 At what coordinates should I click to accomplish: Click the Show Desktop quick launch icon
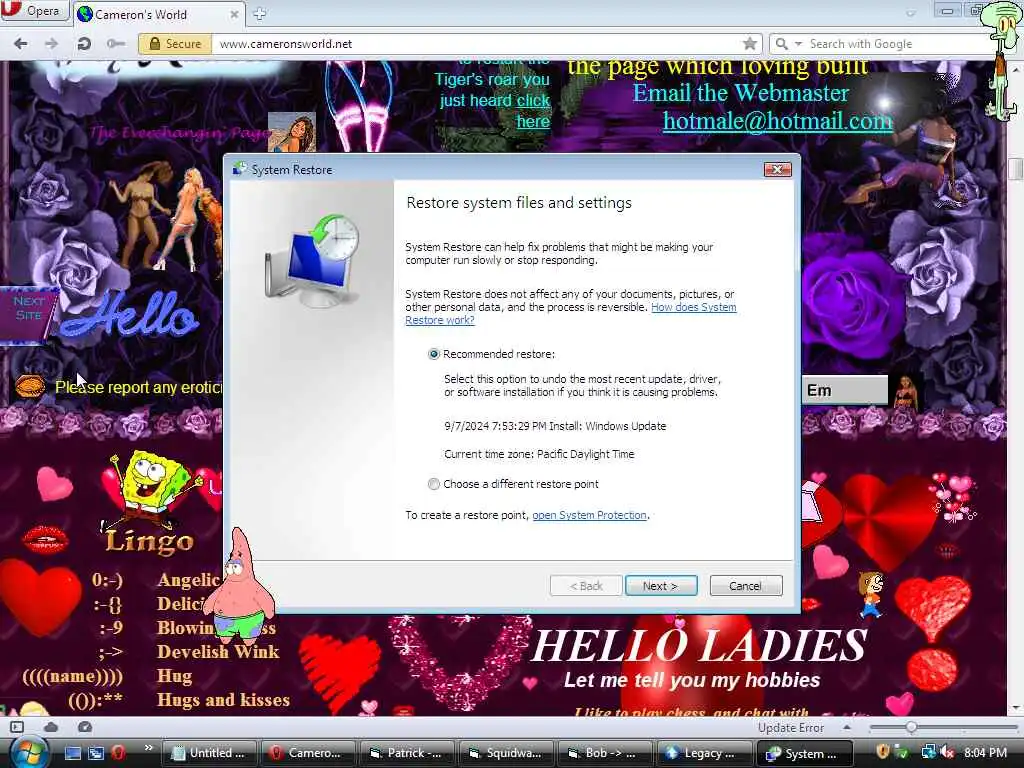(72, 753)
